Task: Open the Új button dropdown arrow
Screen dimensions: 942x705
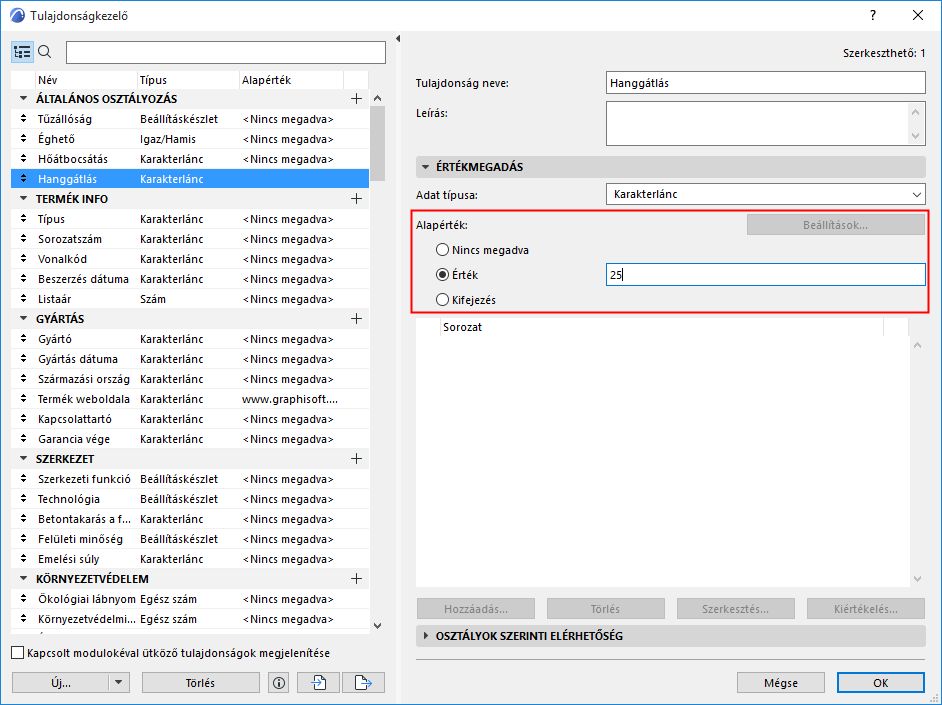Action: (x=118, y=683)
